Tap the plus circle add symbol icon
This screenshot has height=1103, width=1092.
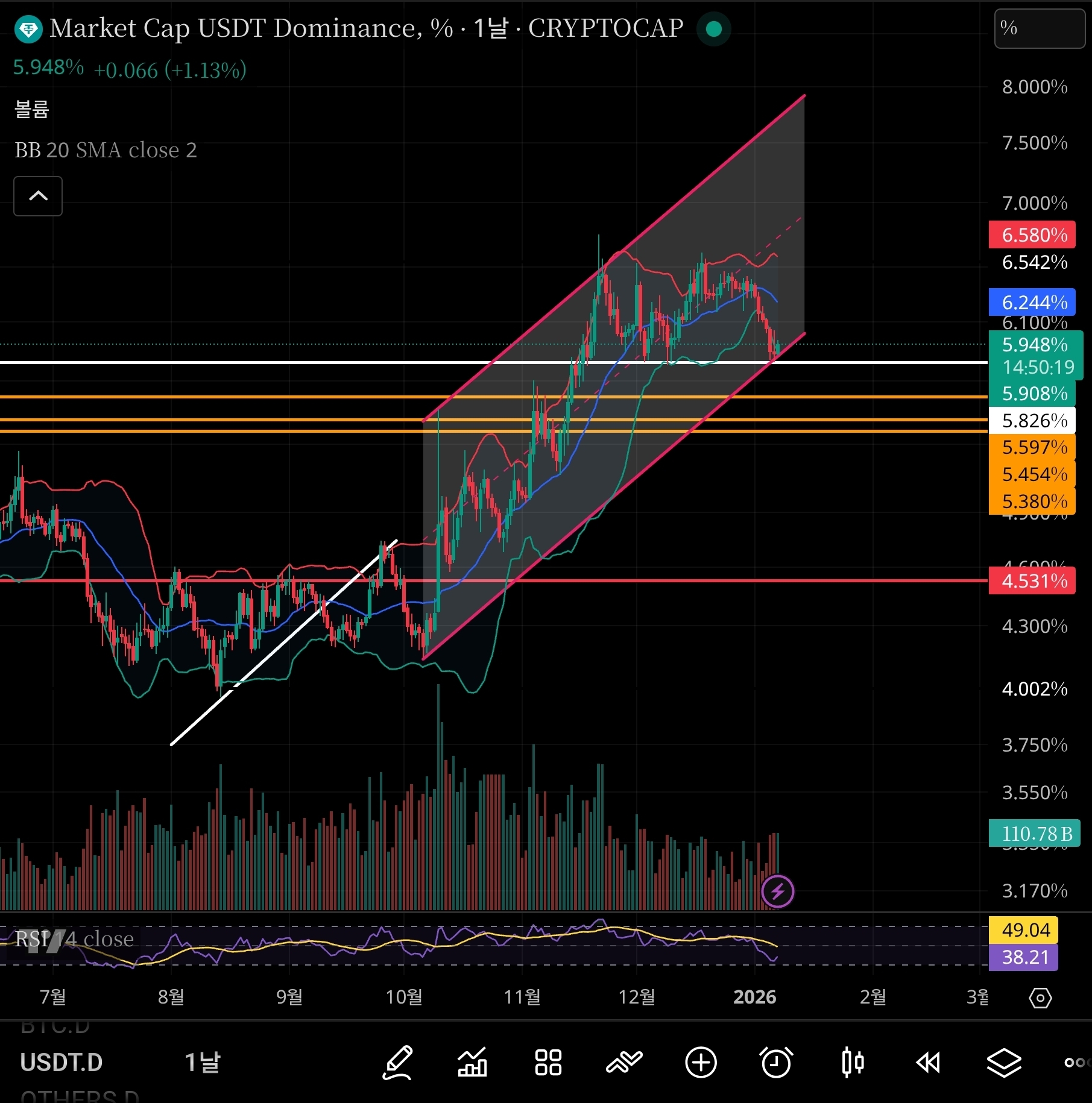(701, 1063)
